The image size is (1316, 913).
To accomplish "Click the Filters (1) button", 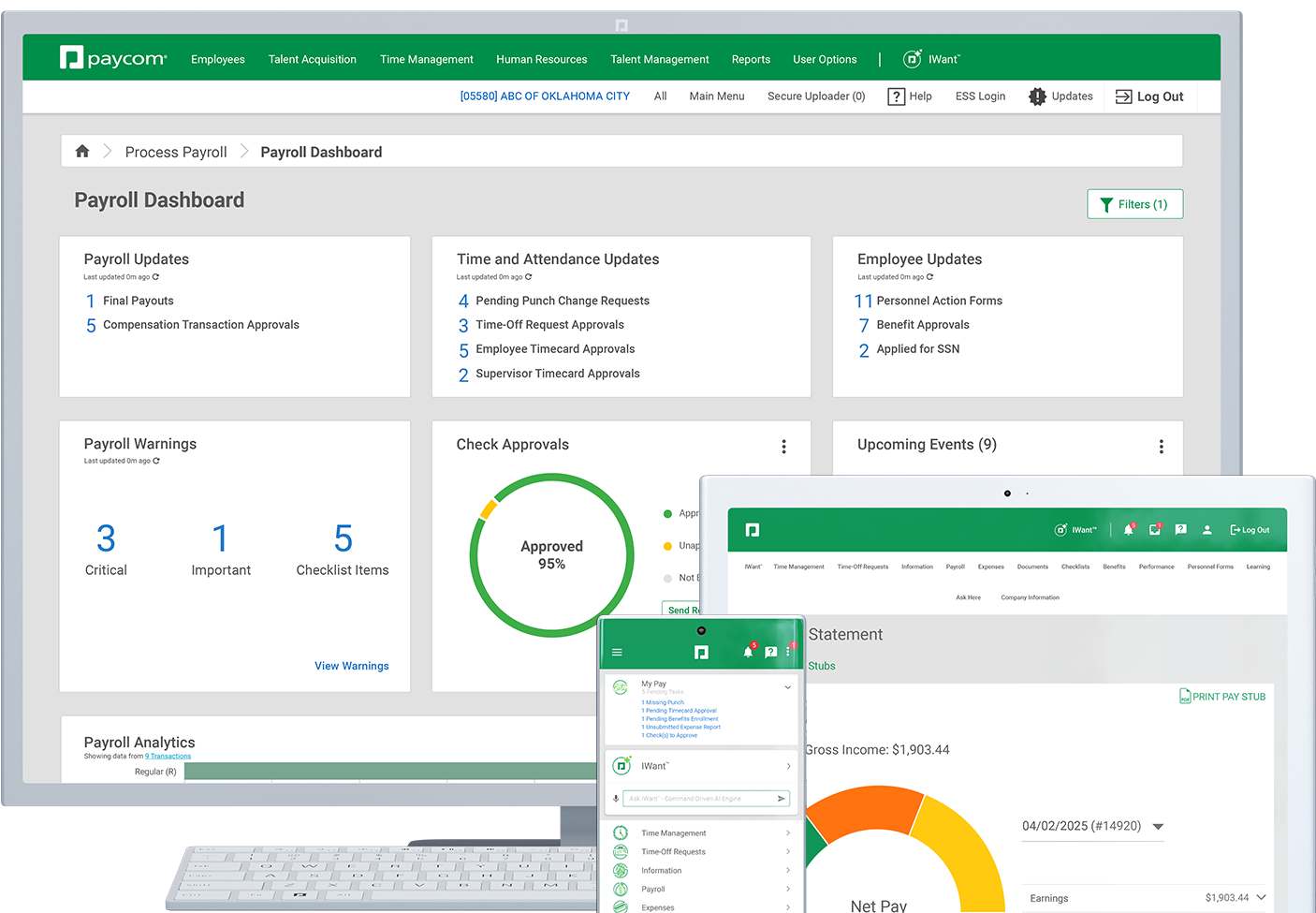I will tap(1134, 204).
